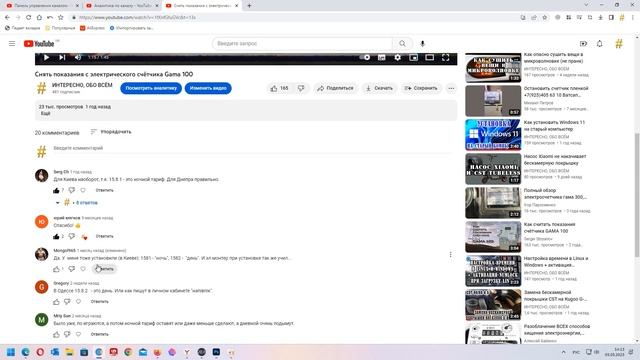The height and width of the screenshot is (360, 640).
Task: Click the Скачать download button
Action: pyautogui.click(x=379, y=88)
